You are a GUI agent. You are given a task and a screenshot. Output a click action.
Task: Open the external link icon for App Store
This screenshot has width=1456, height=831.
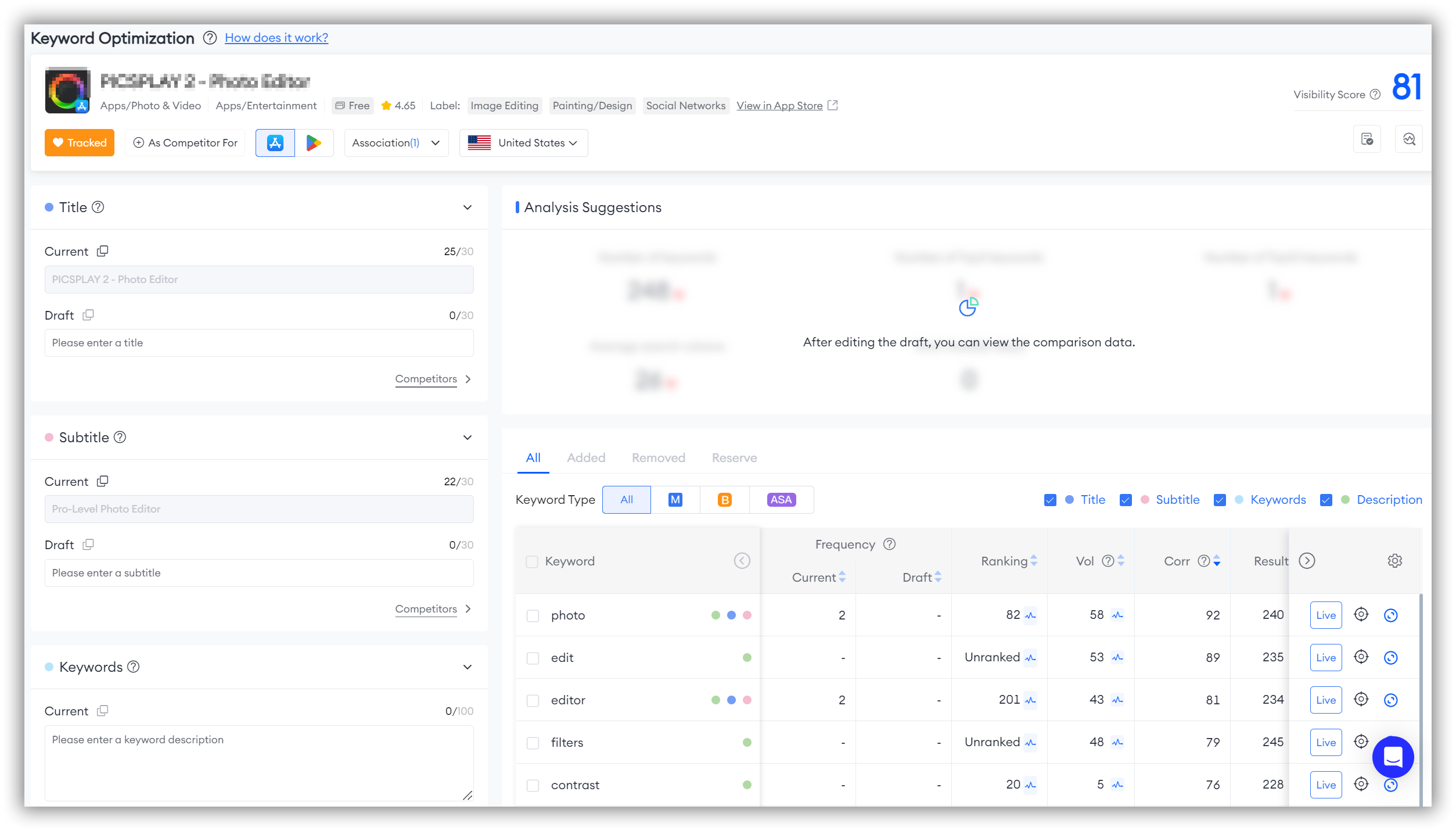833,105
